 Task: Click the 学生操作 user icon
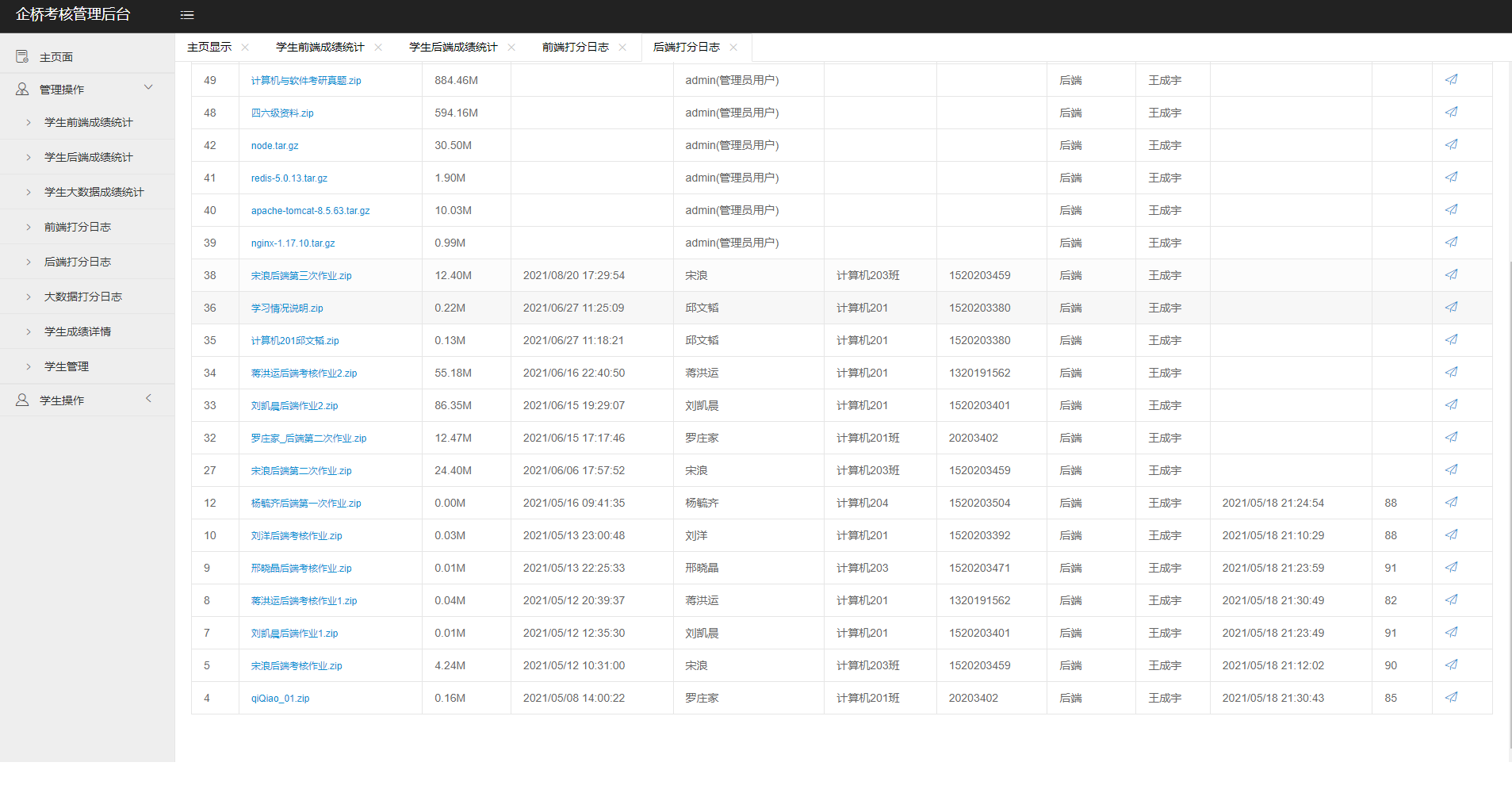(x=22, y=400)
